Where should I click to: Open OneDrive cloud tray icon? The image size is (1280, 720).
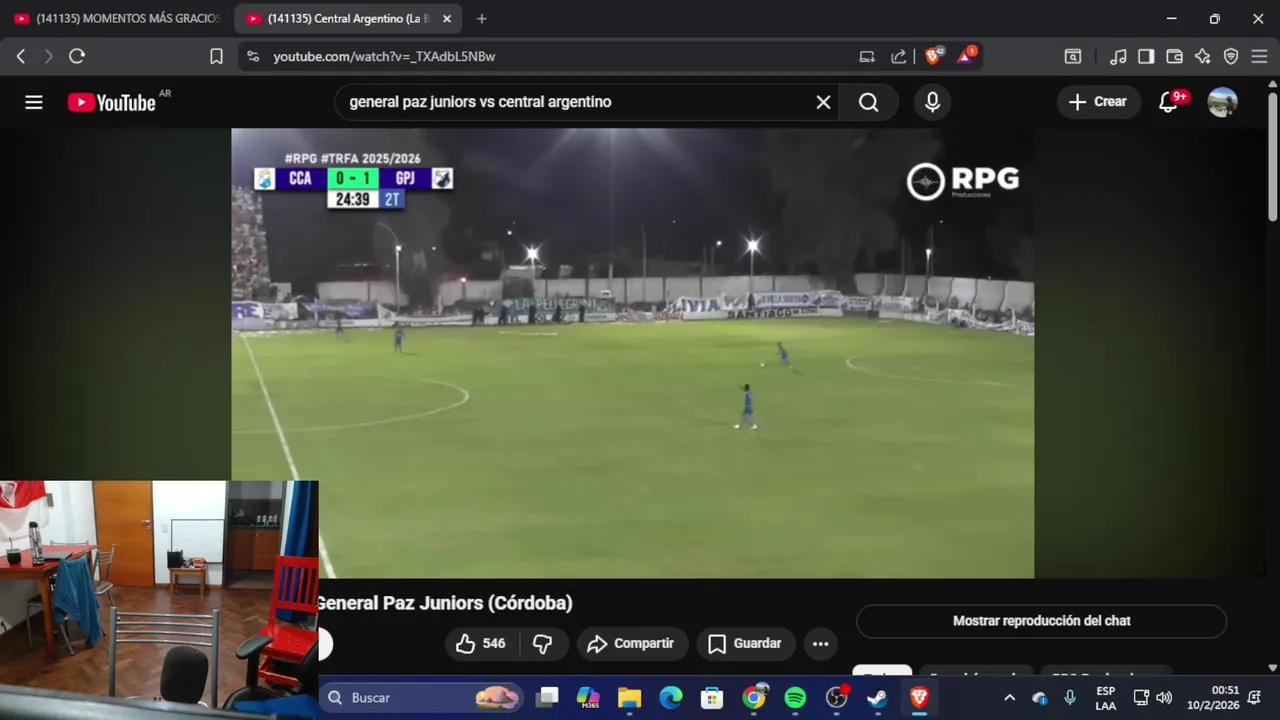pos(1040,698)
